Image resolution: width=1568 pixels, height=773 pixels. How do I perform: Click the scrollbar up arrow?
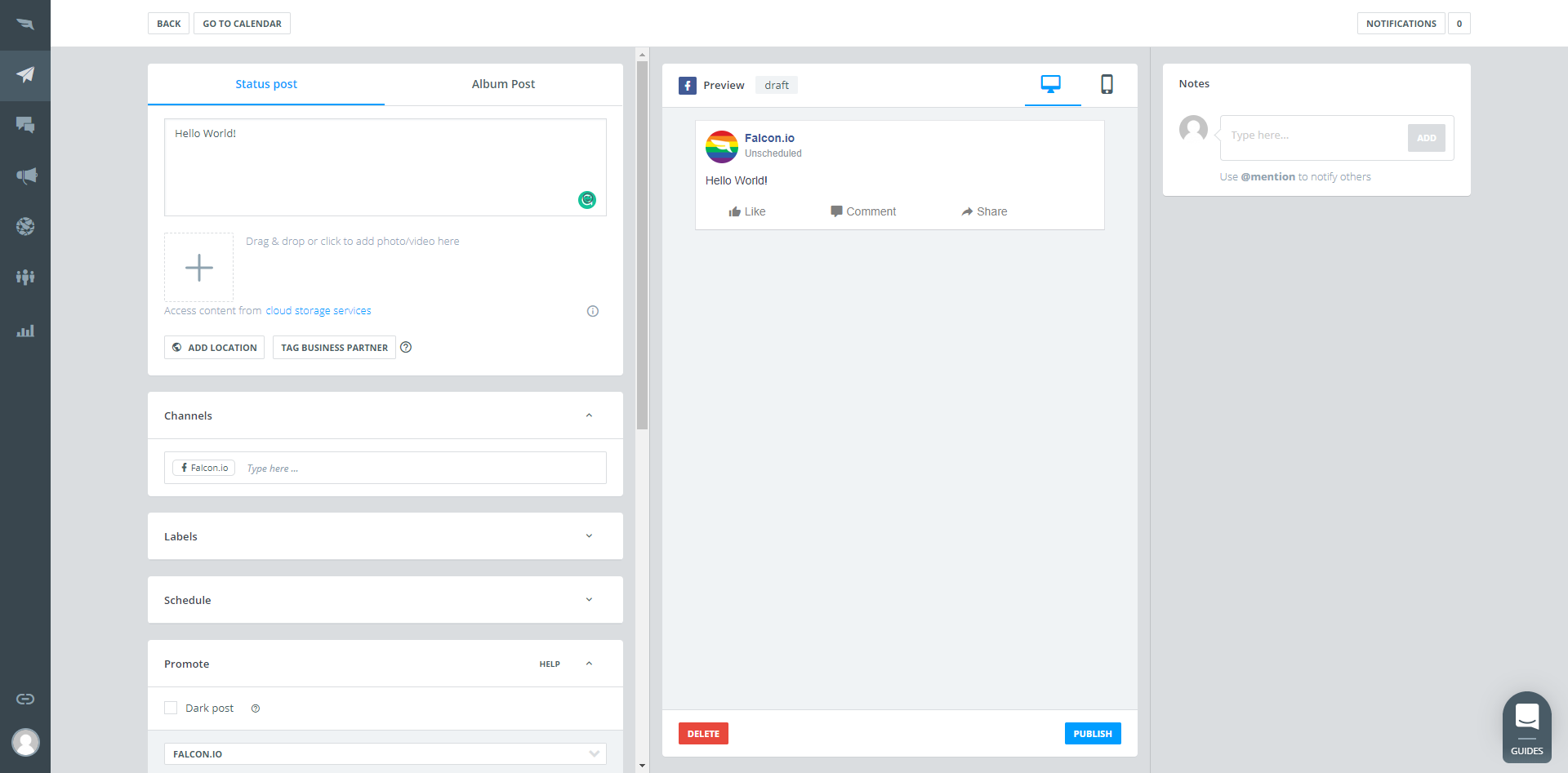[642, 55]
